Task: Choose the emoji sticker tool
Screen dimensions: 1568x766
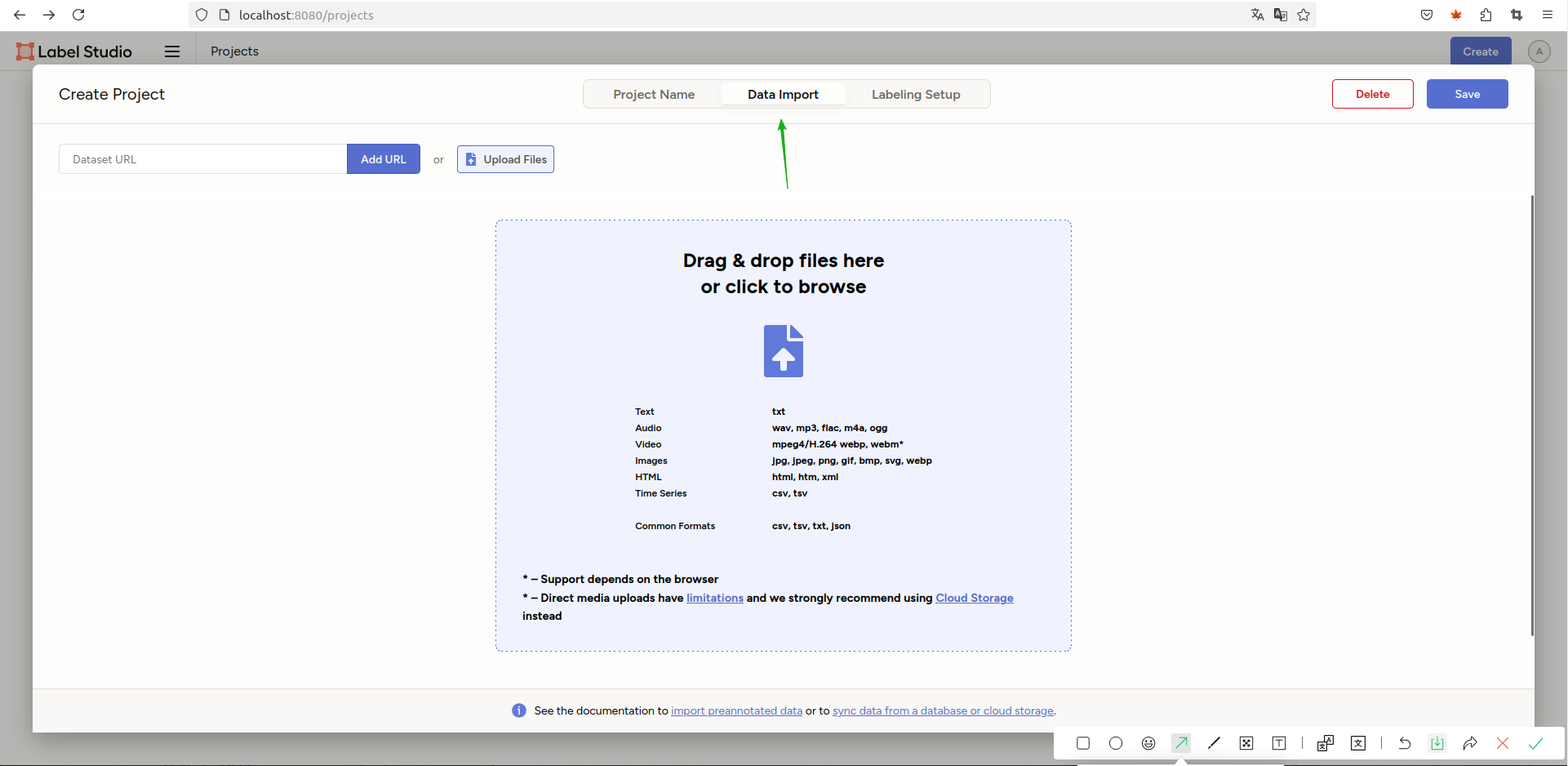Action: 1148,743
